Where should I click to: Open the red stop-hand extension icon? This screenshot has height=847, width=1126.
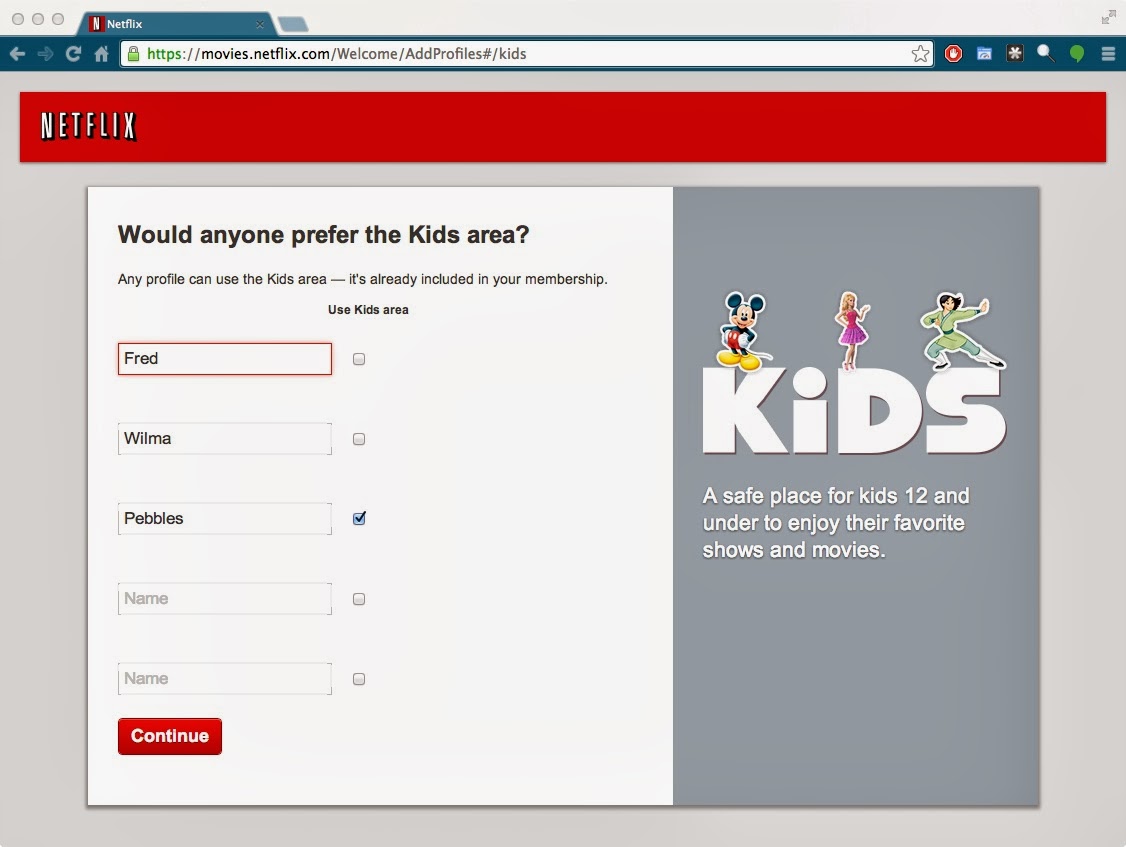coord(953,54)
